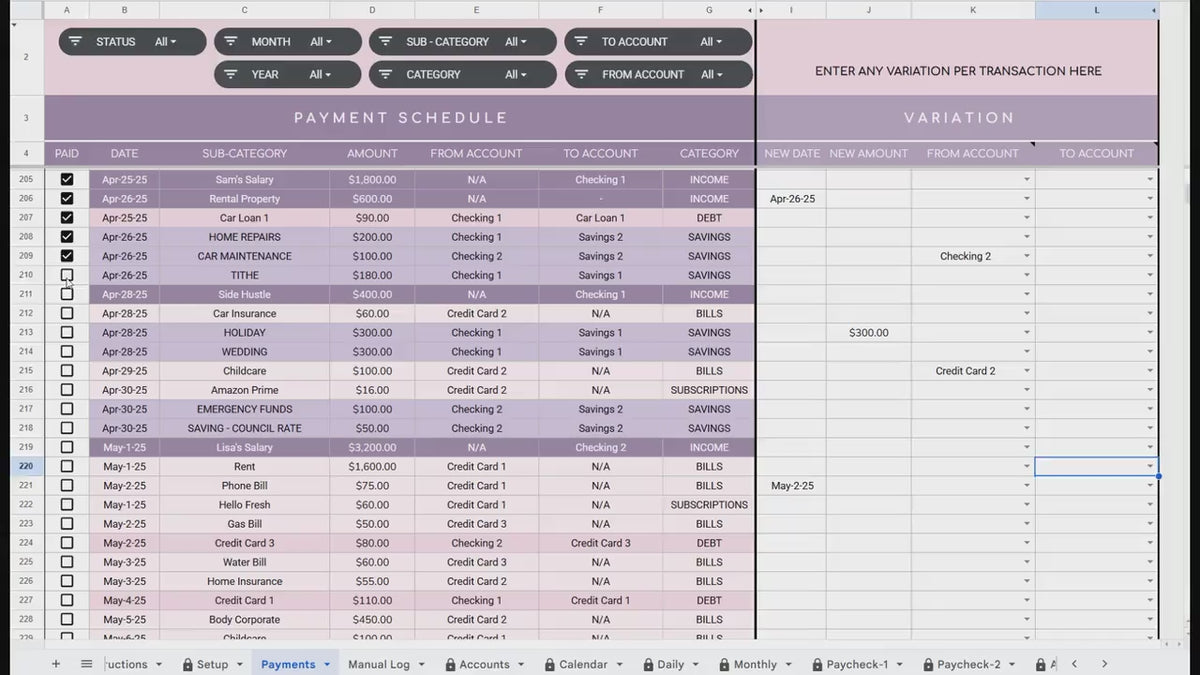
Task: Uncheck PAID box for CAR MAINTENANCE
Action: (67, 256)
